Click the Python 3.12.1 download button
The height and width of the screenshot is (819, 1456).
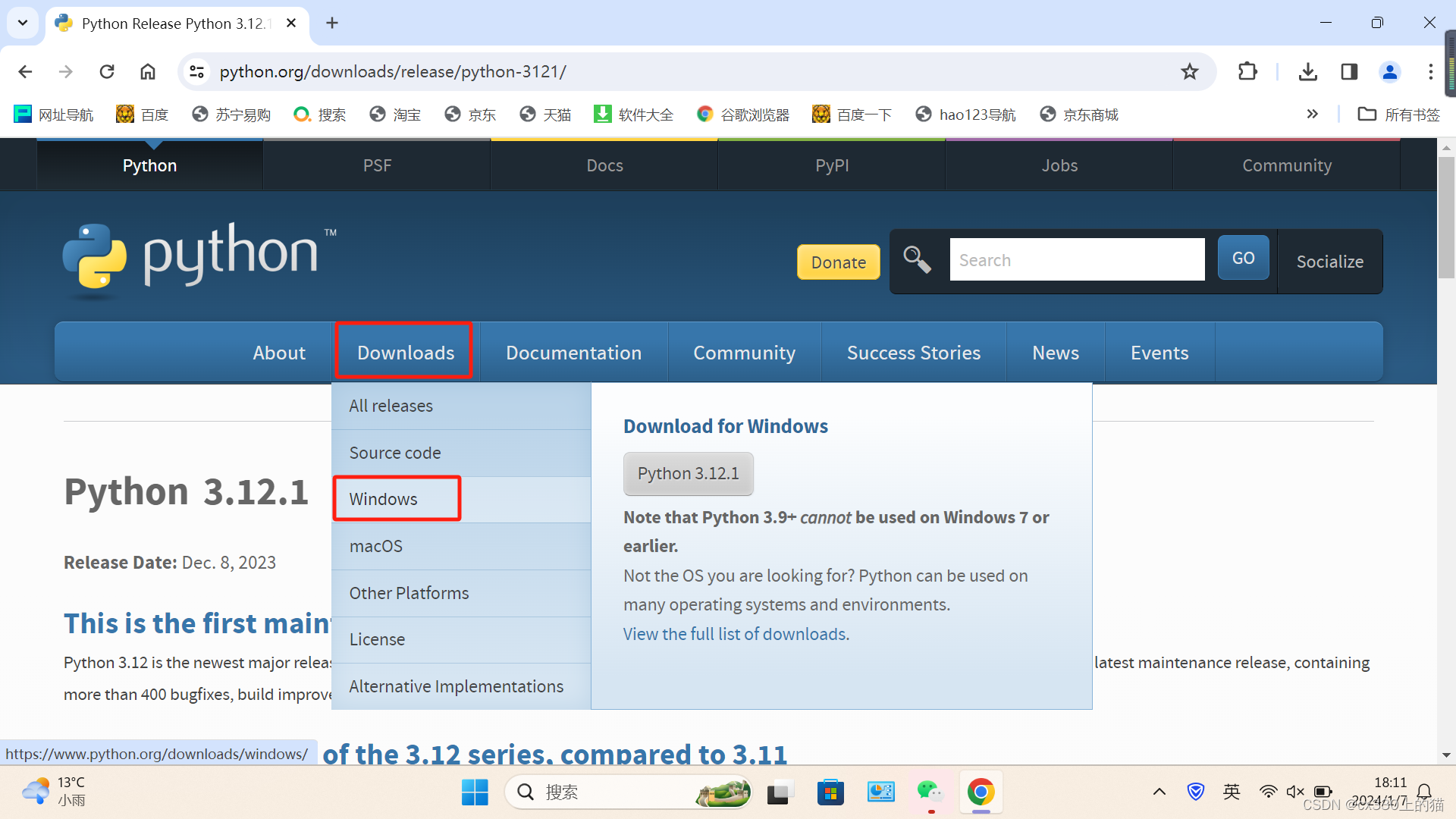coord(688,473)
